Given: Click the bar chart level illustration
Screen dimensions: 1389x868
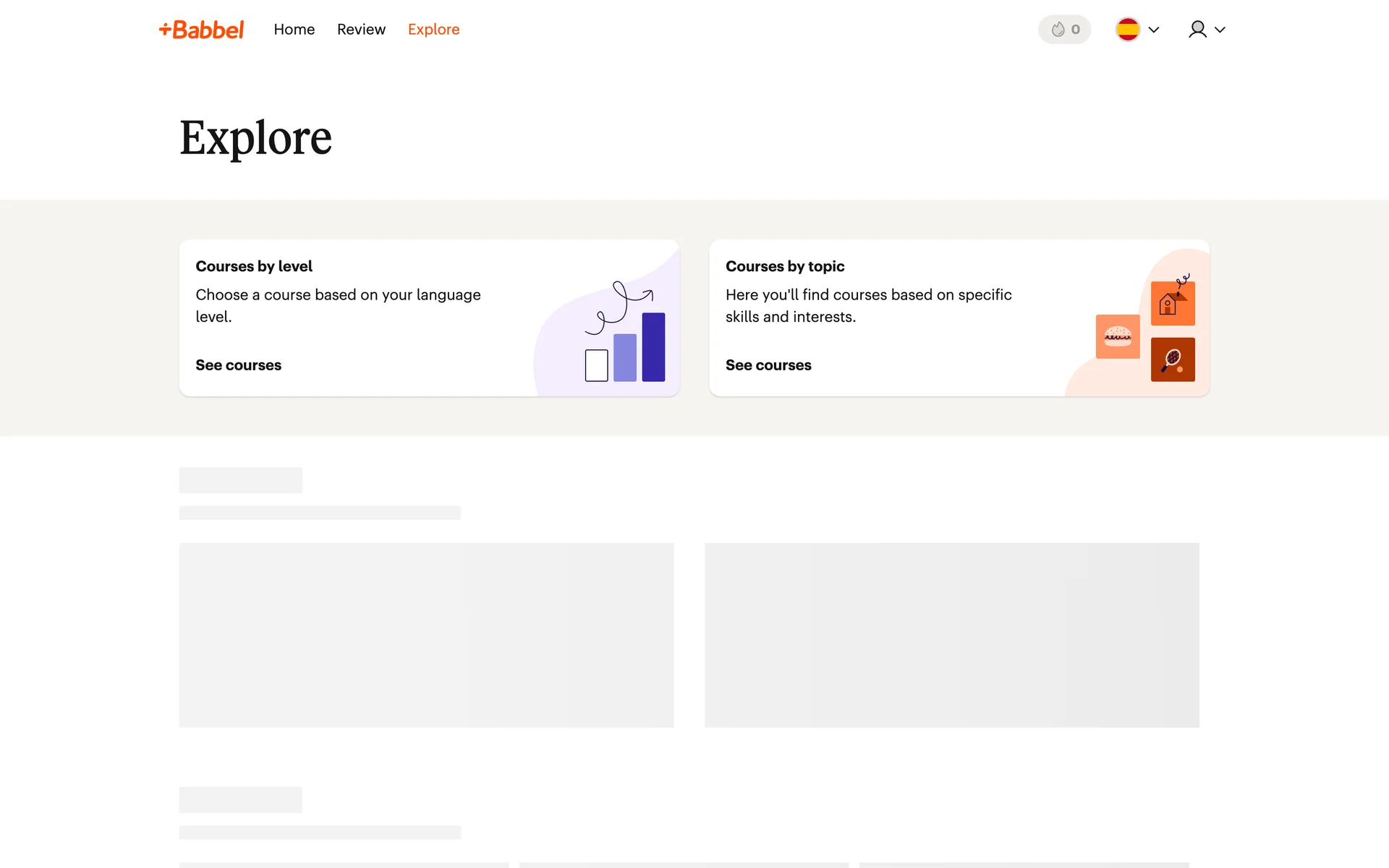Looking at the screenshot, I should [625, 347].
